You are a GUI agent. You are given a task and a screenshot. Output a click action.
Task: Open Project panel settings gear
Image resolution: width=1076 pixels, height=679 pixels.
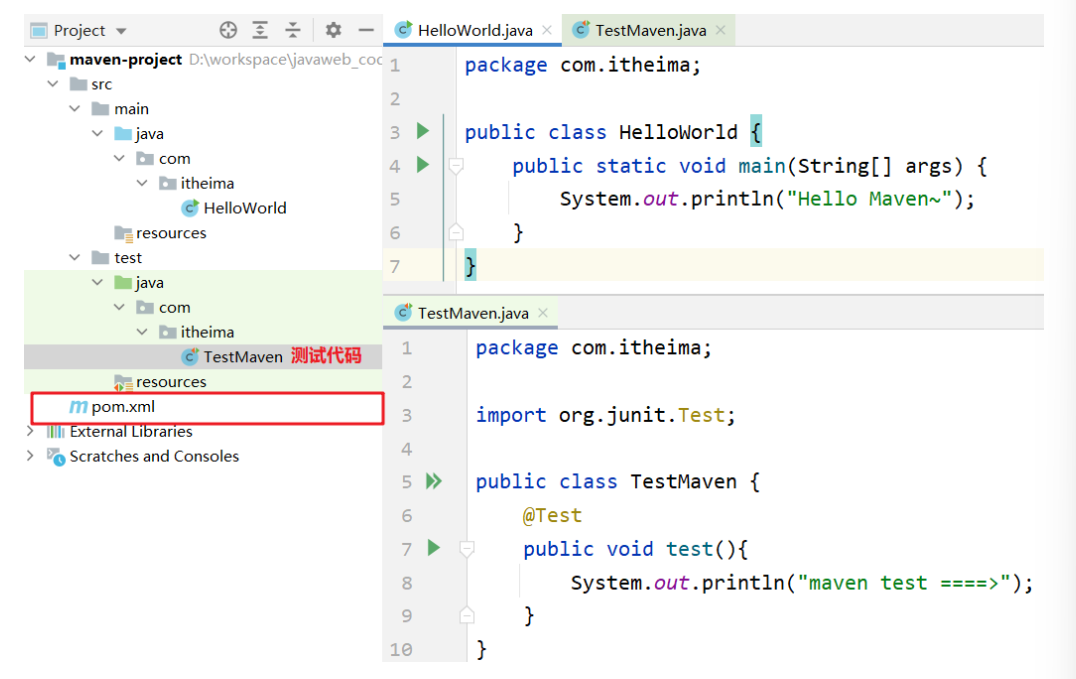pyautogui.click(x=334, y=30)
